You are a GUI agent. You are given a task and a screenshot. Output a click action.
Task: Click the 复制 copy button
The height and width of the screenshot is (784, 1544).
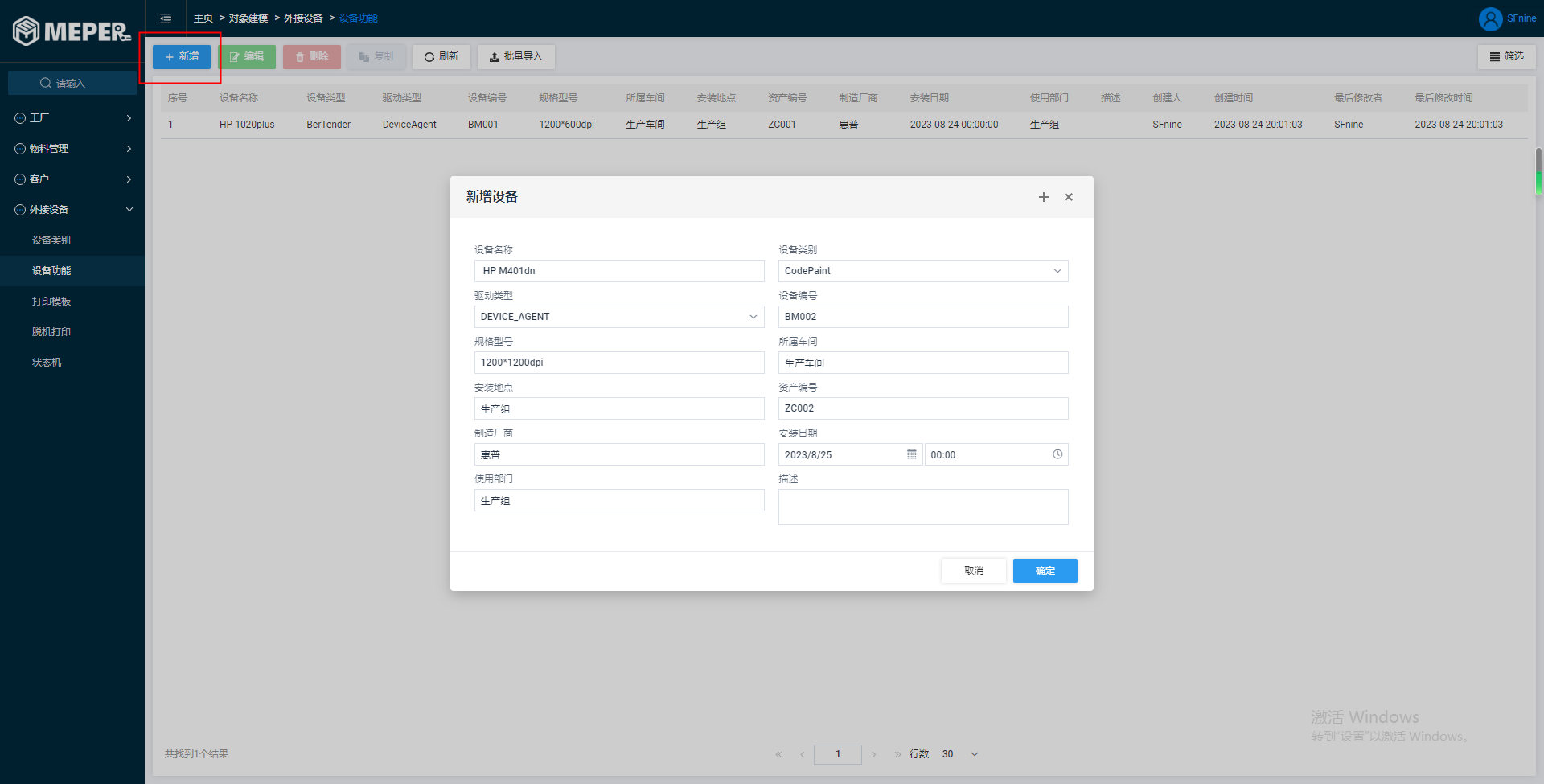coord(376,56)
